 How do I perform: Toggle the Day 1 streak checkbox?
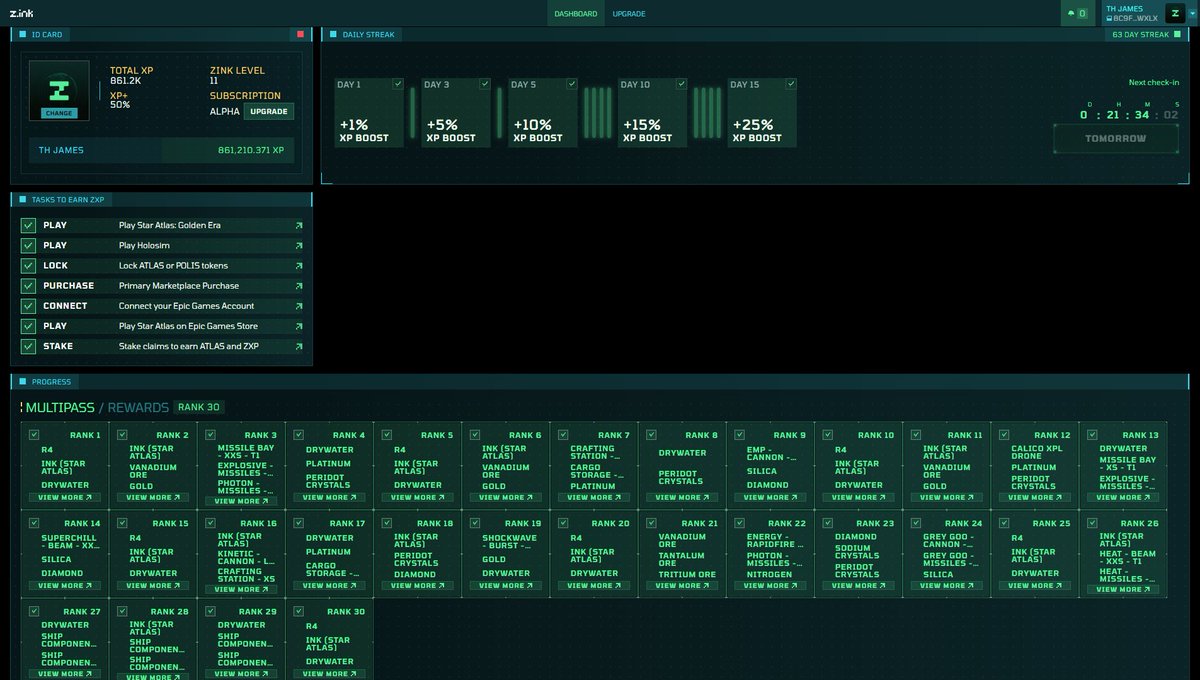tap(397, 83)
